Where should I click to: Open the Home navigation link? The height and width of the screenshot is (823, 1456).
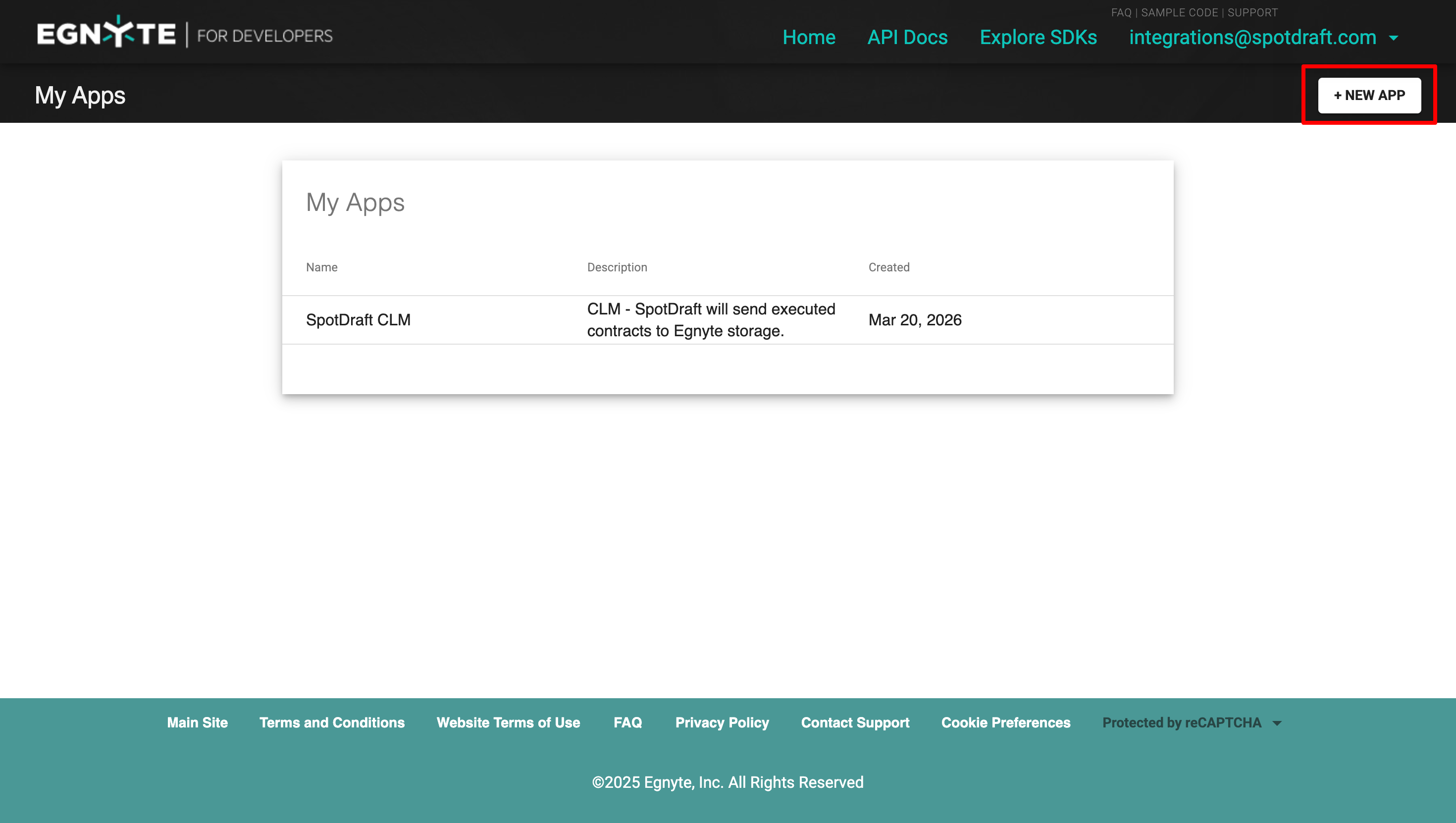pos(809,37)
